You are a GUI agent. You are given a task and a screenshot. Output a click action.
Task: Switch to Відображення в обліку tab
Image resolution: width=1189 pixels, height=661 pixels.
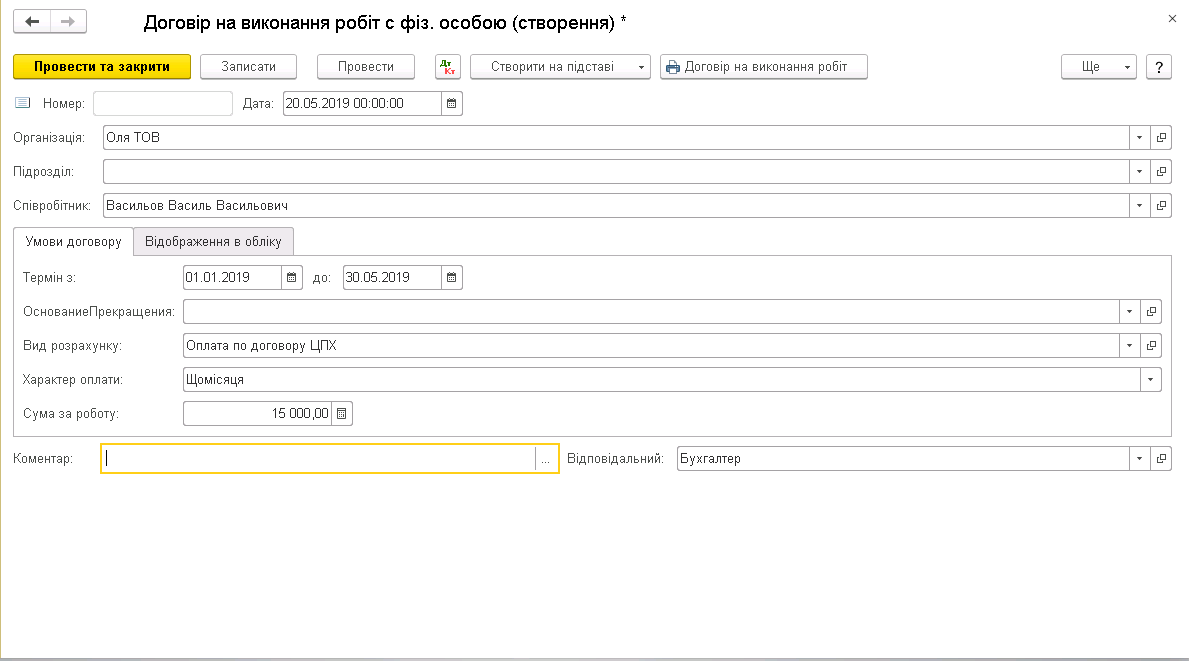click(x=214, y=242)
